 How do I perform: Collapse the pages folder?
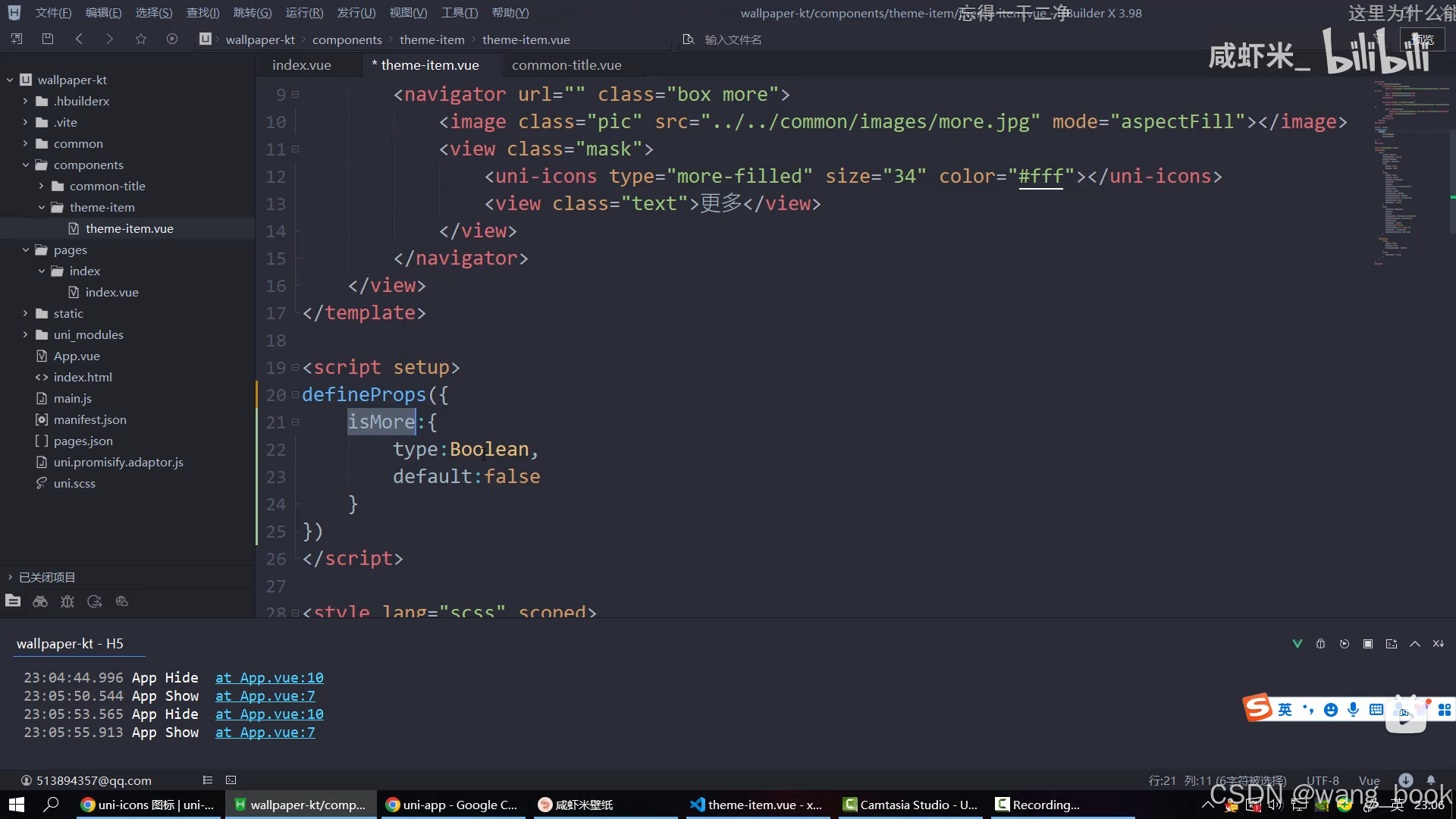click(26, 249)
